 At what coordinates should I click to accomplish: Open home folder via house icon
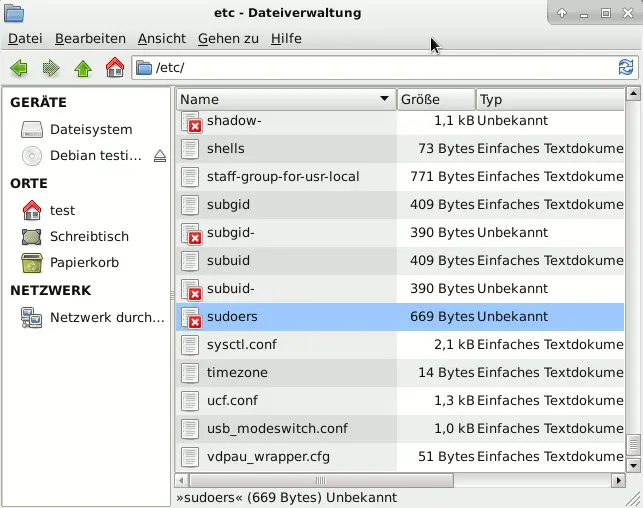(114, 68)
